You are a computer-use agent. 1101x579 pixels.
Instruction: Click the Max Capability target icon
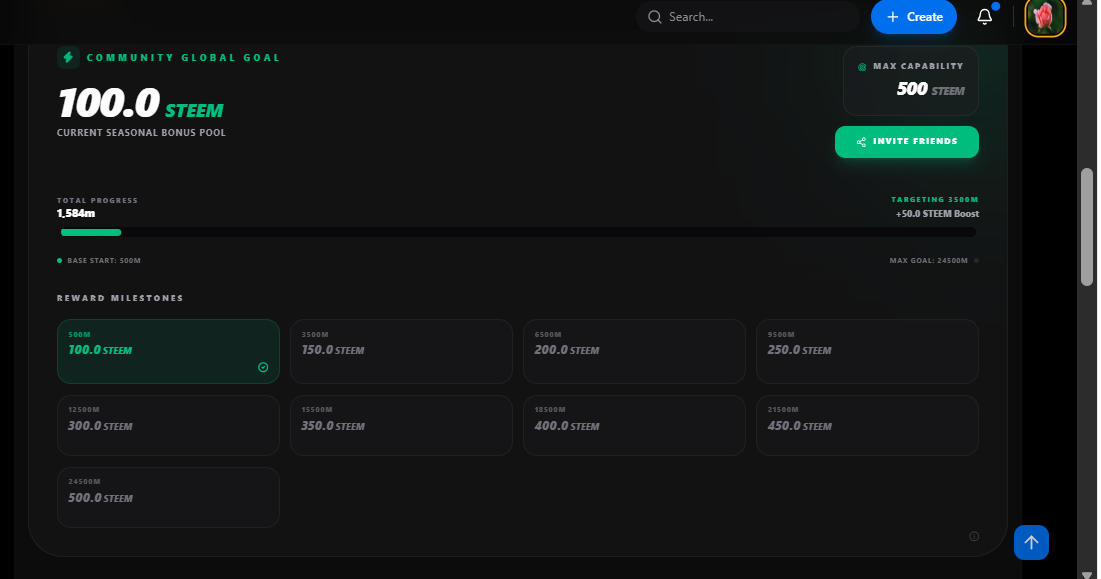tap(862, 67)
